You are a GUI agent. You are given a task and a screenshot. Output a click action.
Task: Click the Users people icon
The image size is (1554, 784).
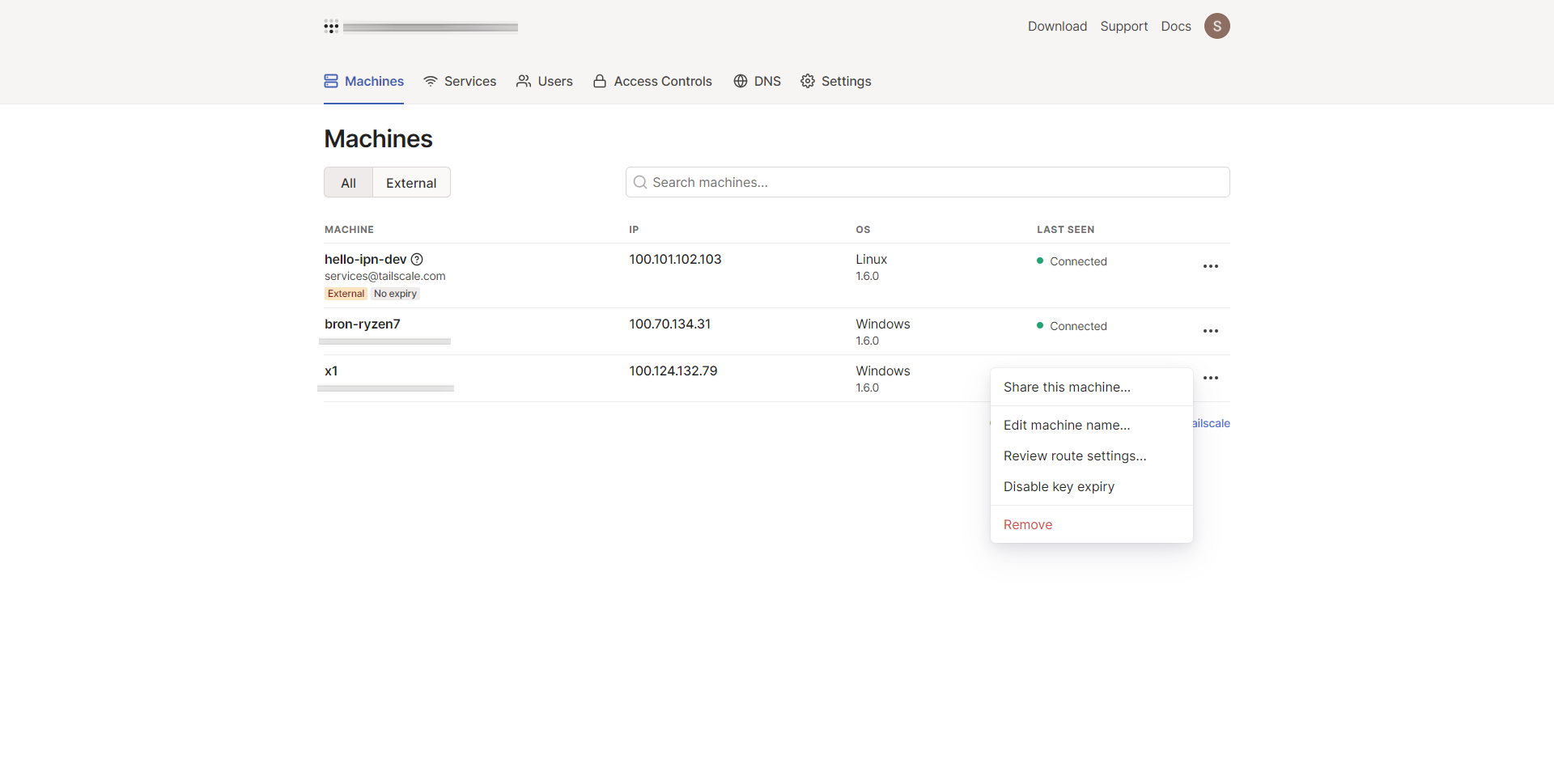click(x=524, y=81)
